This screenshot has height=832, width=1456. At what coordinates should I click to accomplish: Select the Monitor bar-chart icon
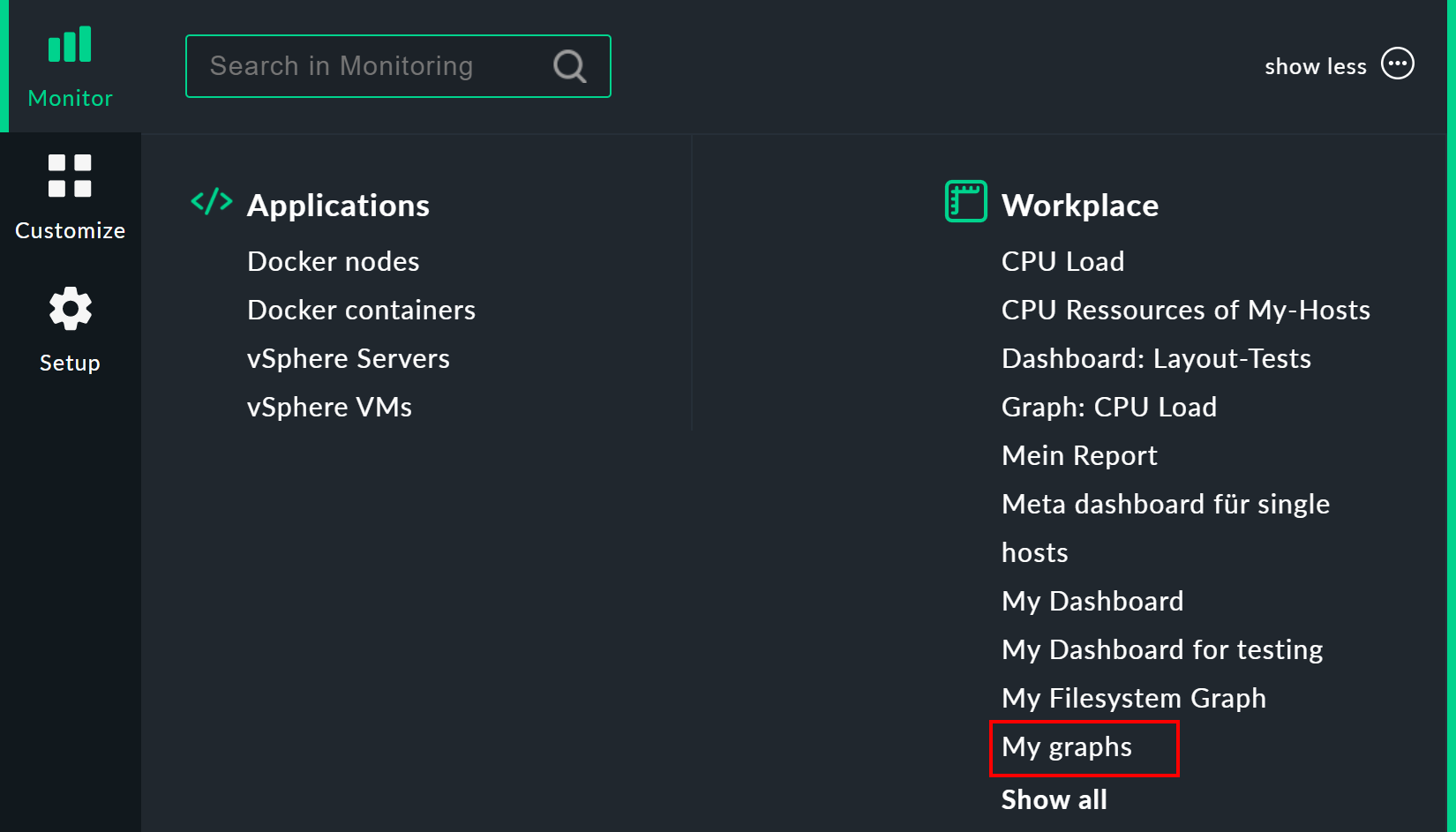70,43
